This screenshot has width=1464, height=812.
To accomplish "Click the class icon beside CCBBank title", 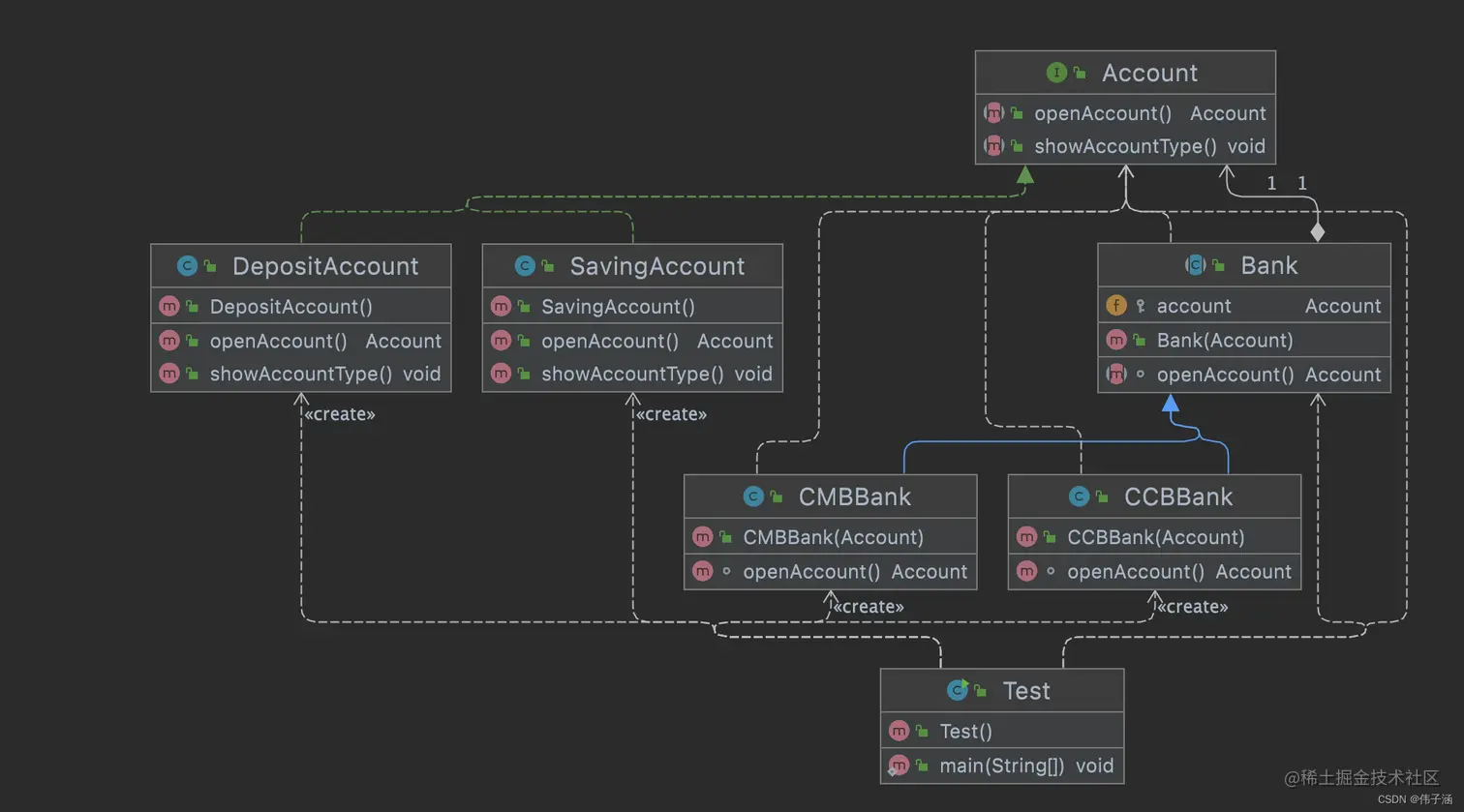I will 1079,496.
